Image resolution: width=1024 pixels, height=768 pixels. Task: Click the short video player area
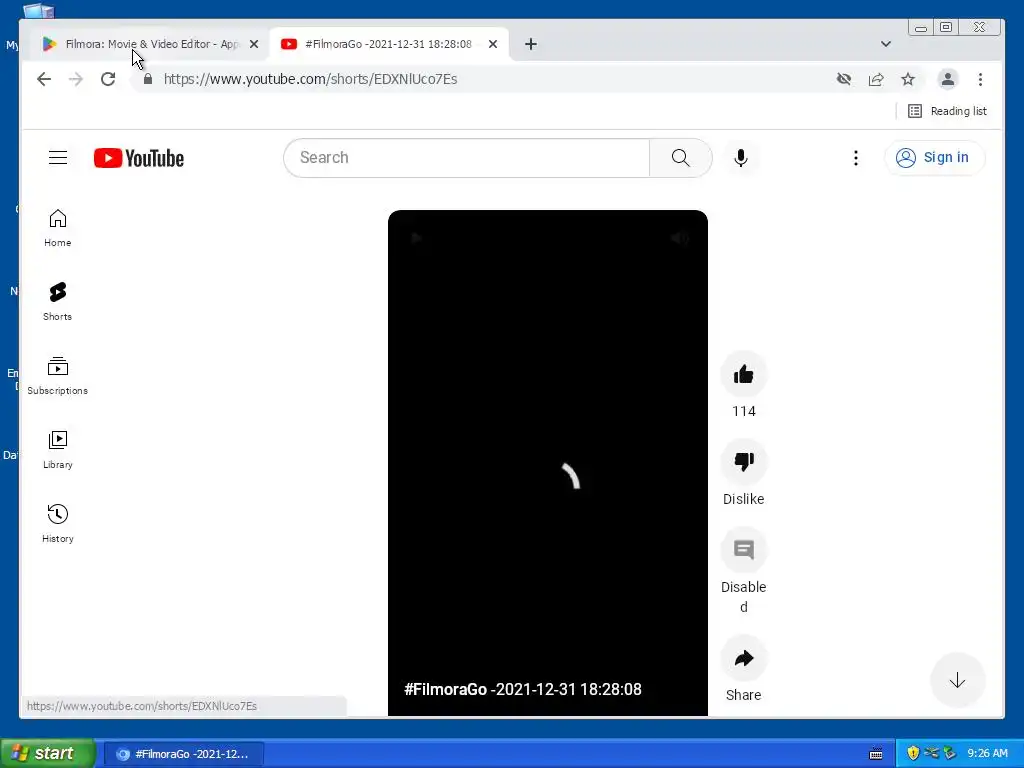(x=547, y=462)
